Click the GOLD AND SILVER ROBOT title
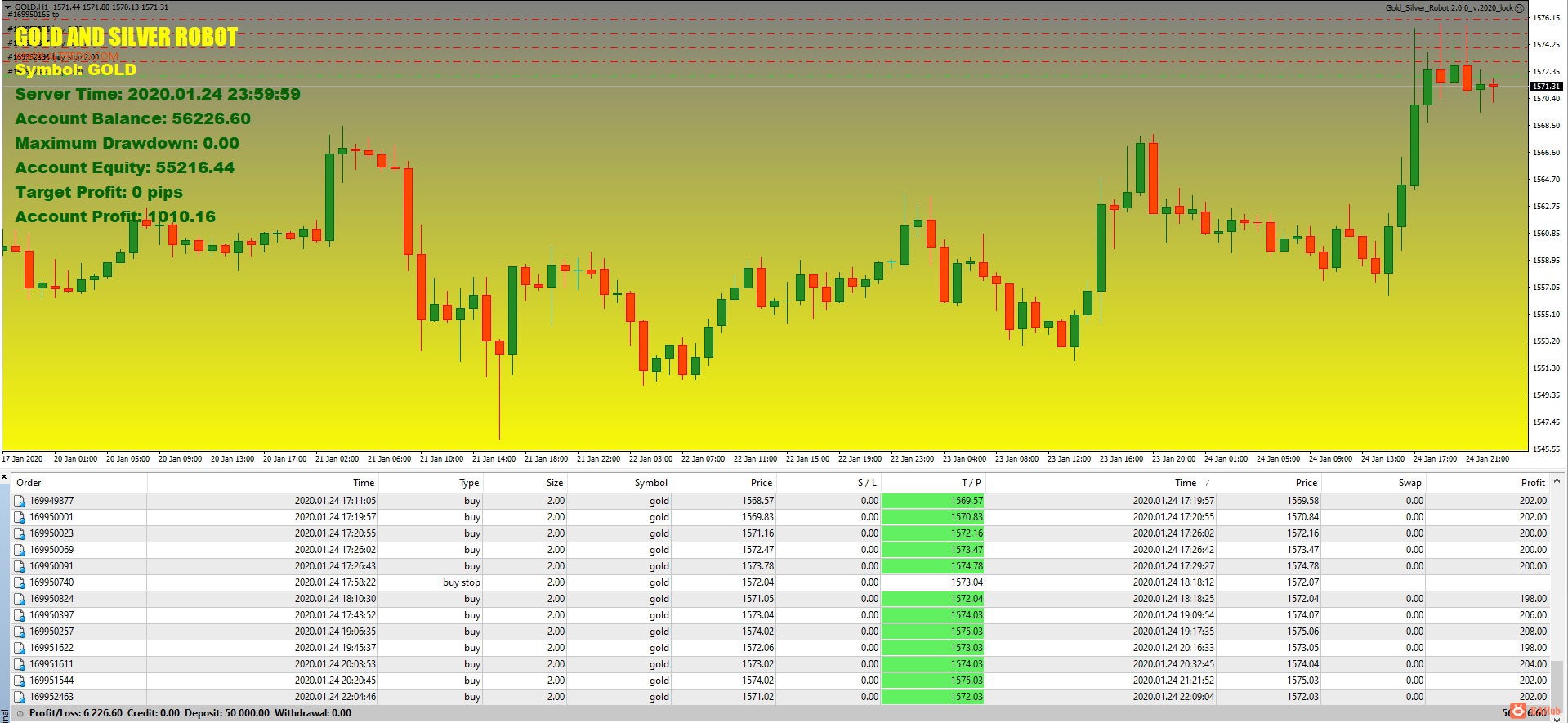 click(126, 37)
